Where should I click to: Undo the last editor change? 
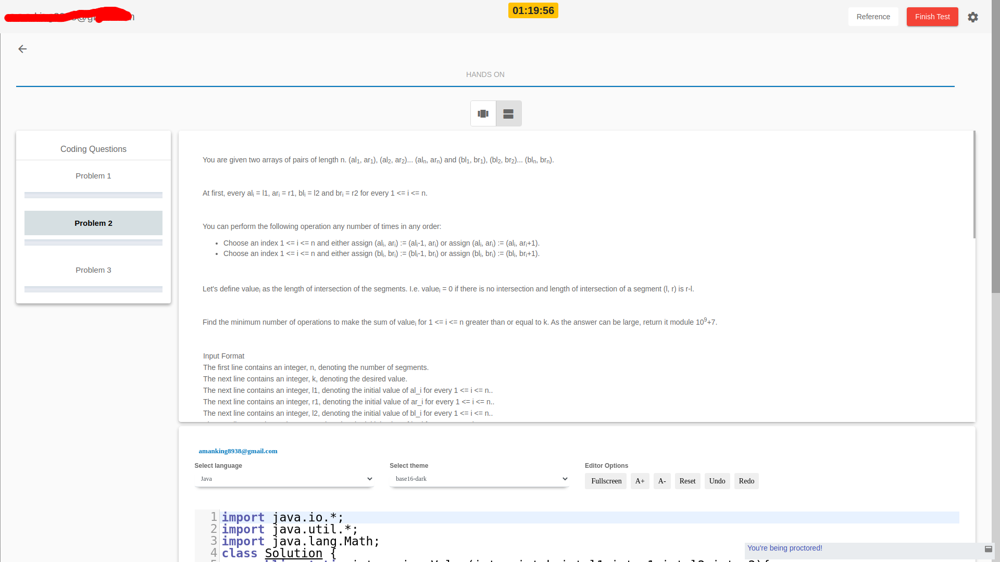717,481
